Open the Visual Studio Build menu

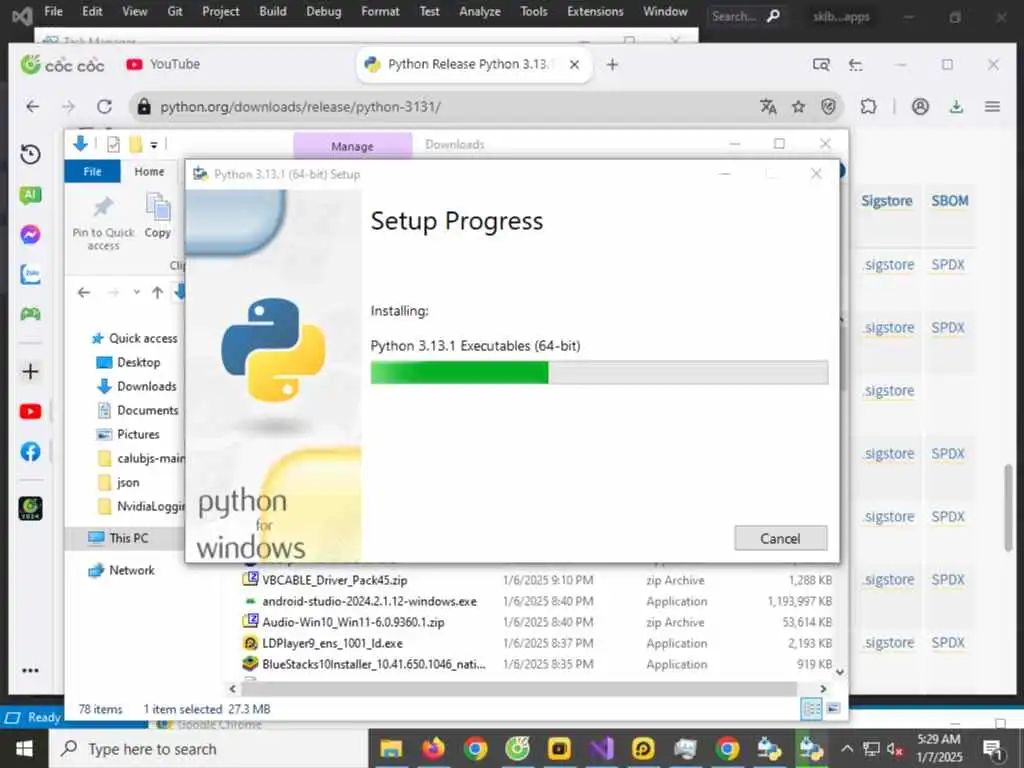pyautogui.click(x=272, y=11)
